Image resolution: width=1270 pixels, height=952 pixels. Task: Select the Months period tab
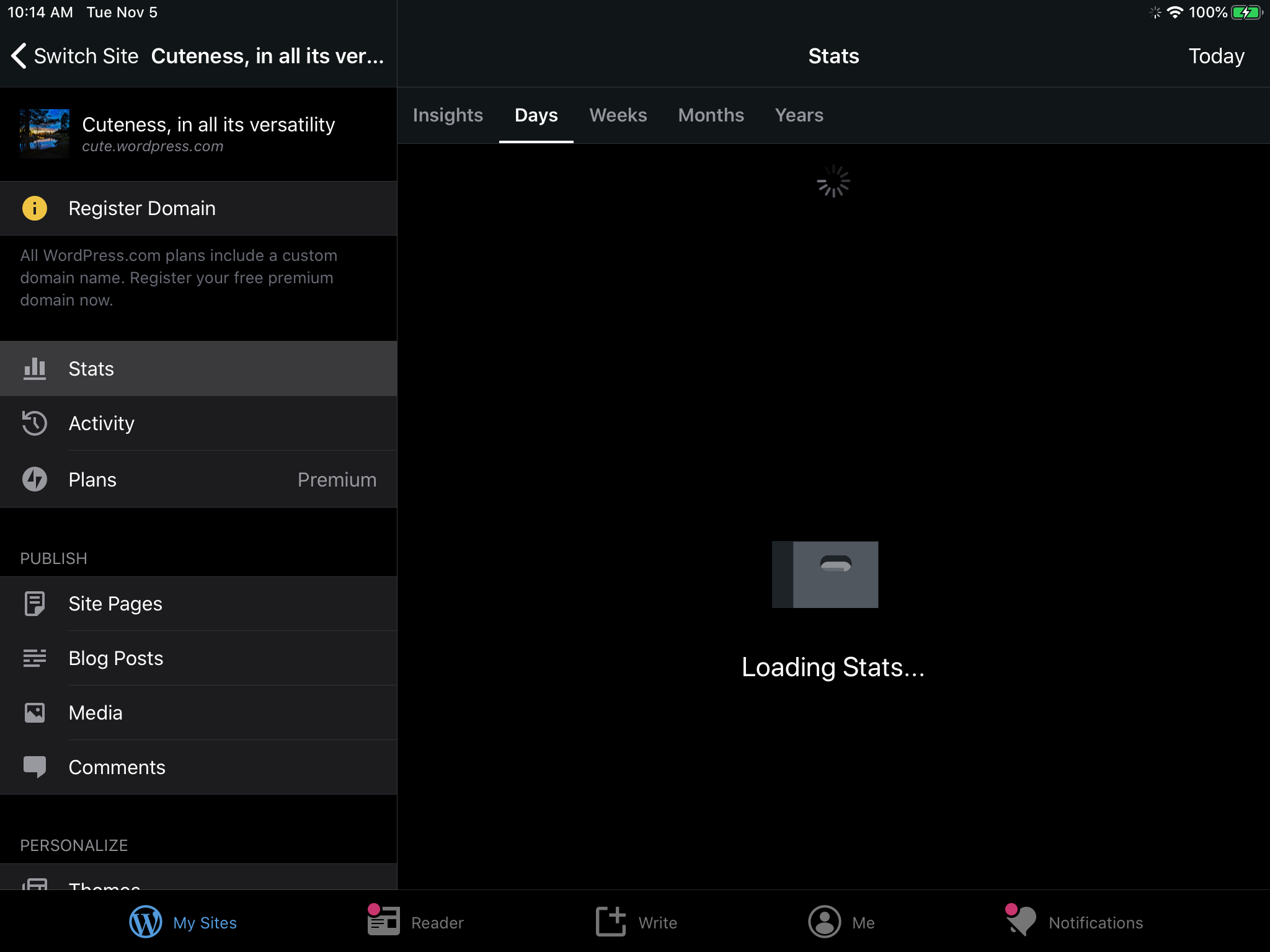711,115
